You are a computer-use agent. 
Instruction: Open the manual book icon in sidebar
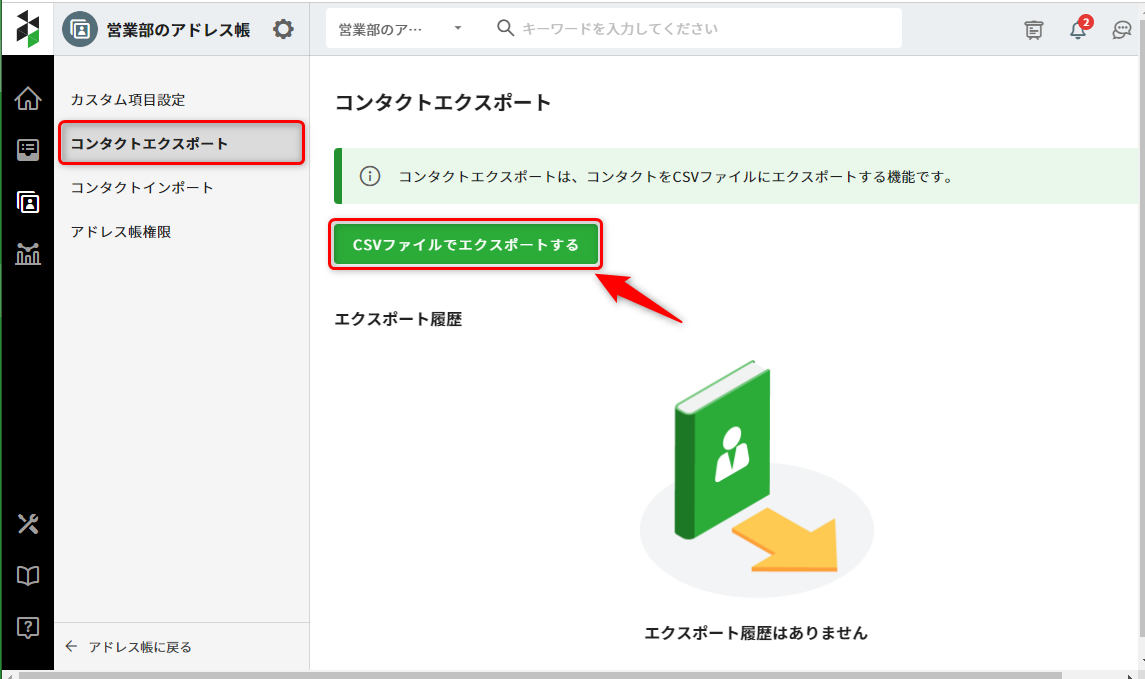(x=28, y=576)
